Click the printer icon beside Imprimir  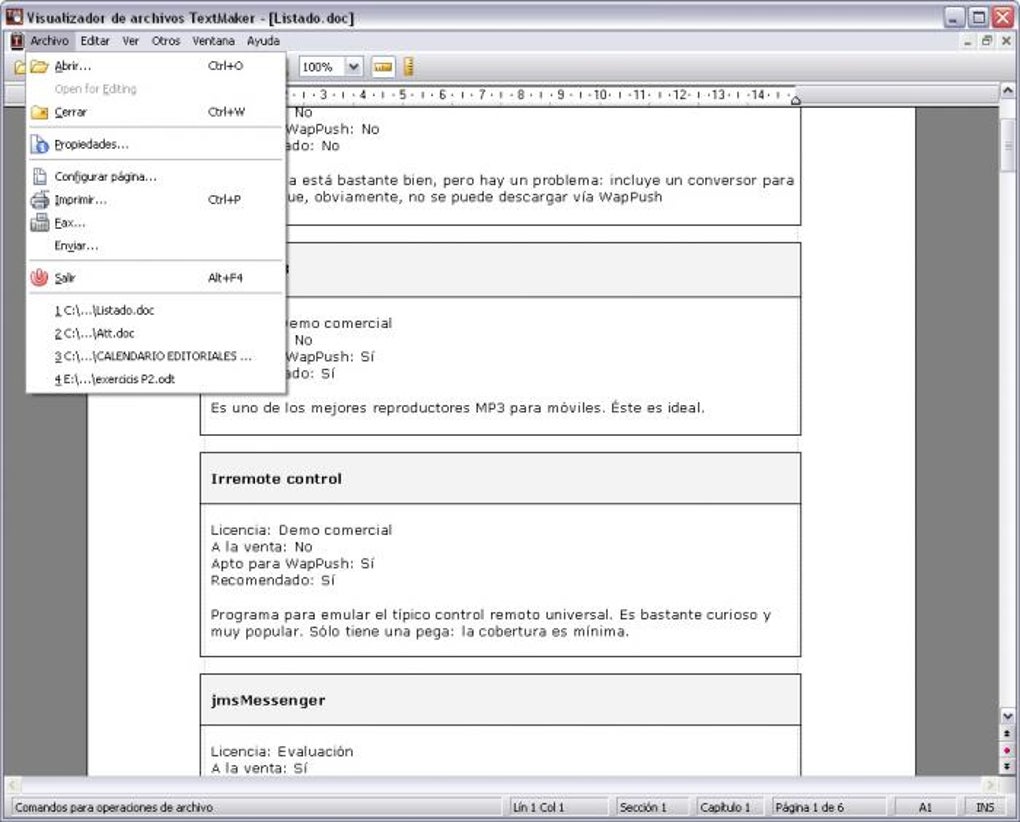pyautogui.click(x=39, y=200)
